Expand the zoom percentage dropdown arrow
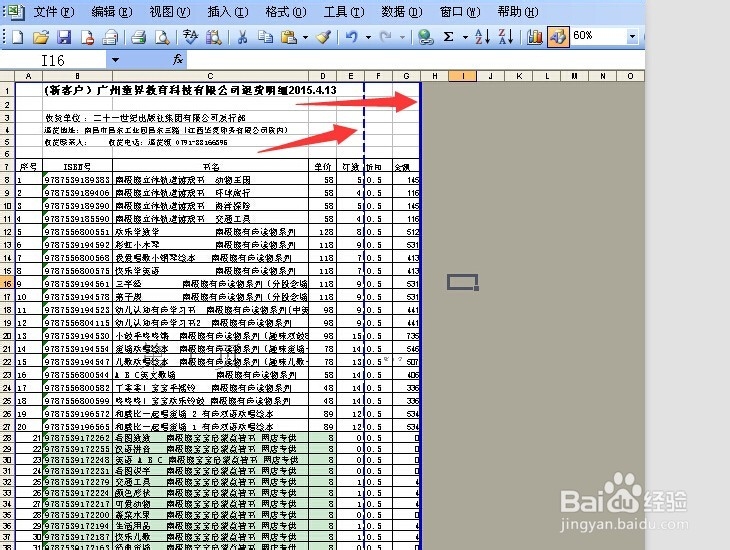730x550 pixels. tap(632, 36)
